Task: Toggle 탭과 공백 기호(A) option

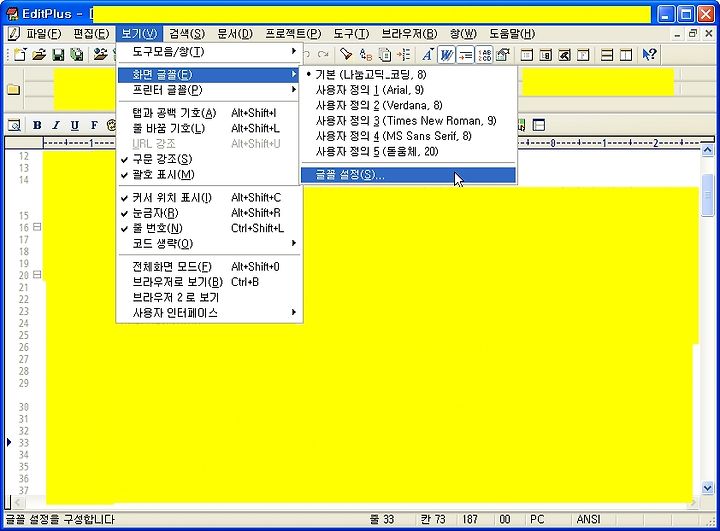Action: click(209, 113)
